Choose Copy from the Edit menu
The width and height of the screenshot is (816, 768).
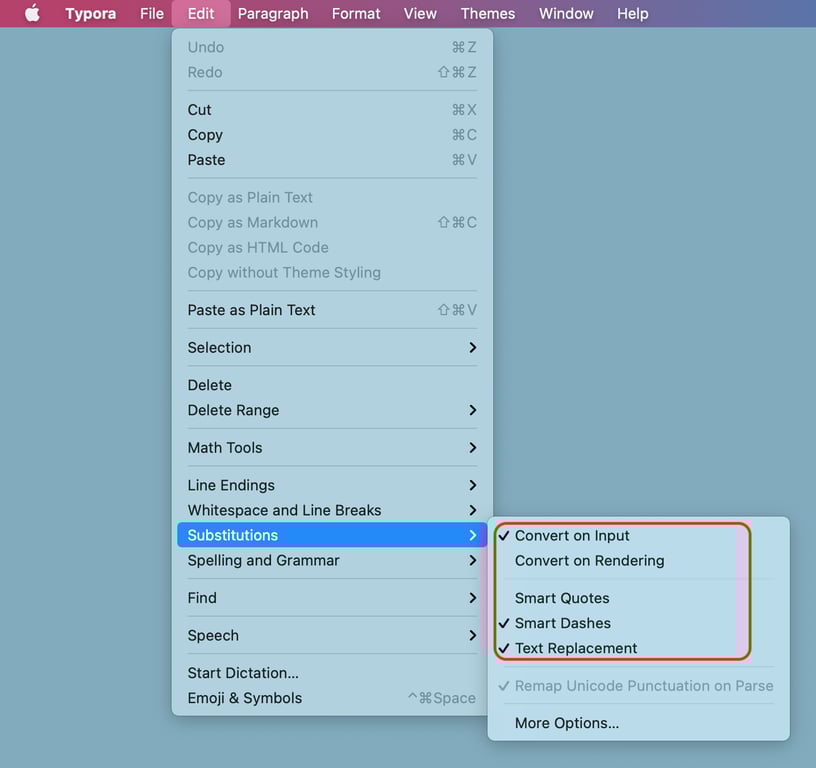[332, 135]
